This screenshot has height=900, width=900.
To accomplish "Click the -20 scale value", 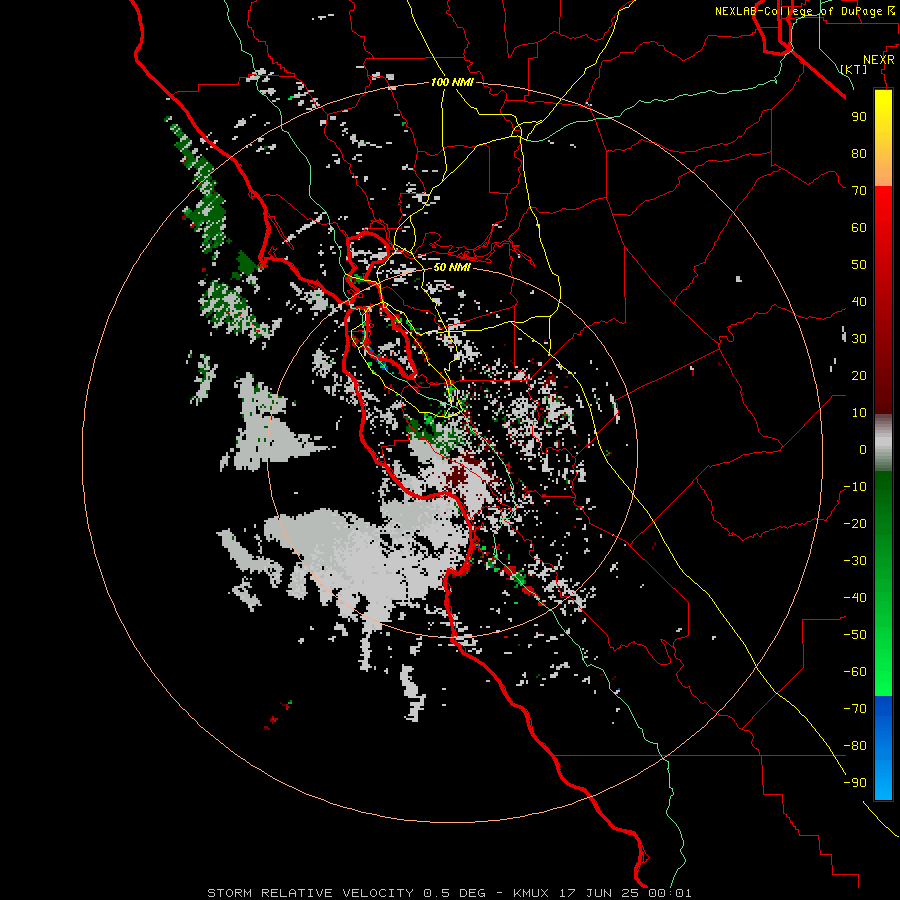I will pyautogui.click(x=855, y=523).
